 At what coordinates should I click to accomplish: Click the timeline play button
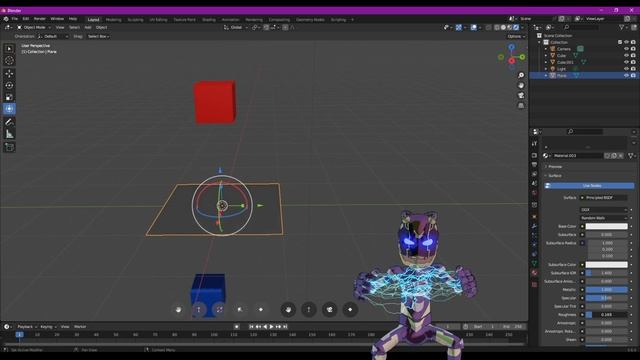click(271, 327)
